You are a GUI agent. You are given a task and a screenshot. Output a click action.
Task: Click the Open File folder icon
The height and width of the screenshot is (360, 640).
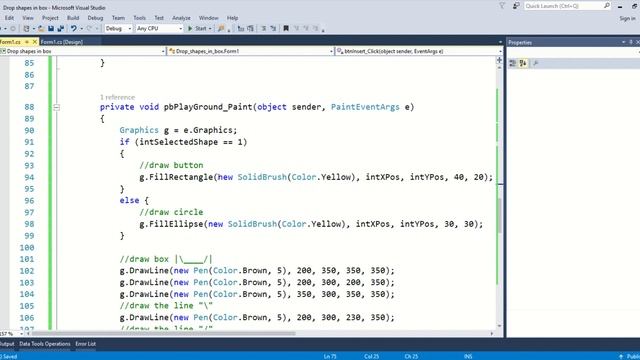point(41,29)
